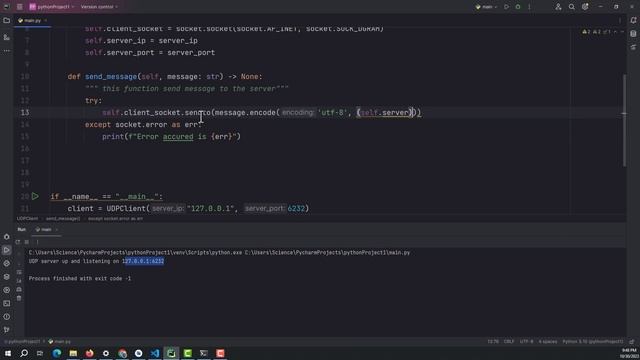The image size is (640, 360).
Task: Open Windows taskbar search
Action: (x=24, y=353)
